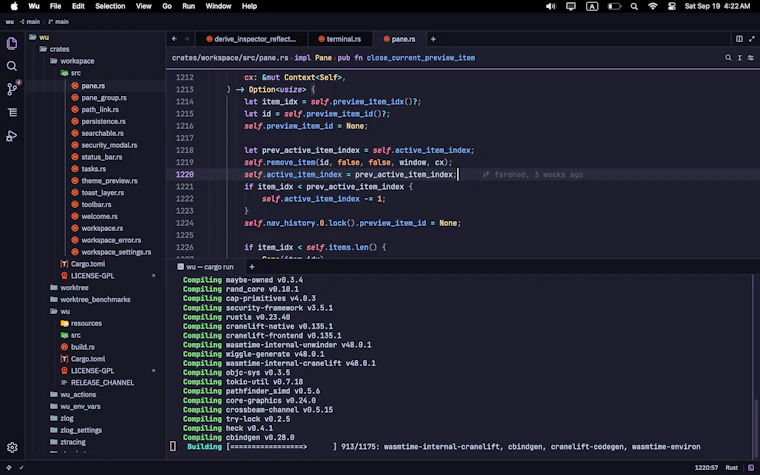Screen dimensions: 760x475
Task: Open the Selection menu
Action: (110, 6)
